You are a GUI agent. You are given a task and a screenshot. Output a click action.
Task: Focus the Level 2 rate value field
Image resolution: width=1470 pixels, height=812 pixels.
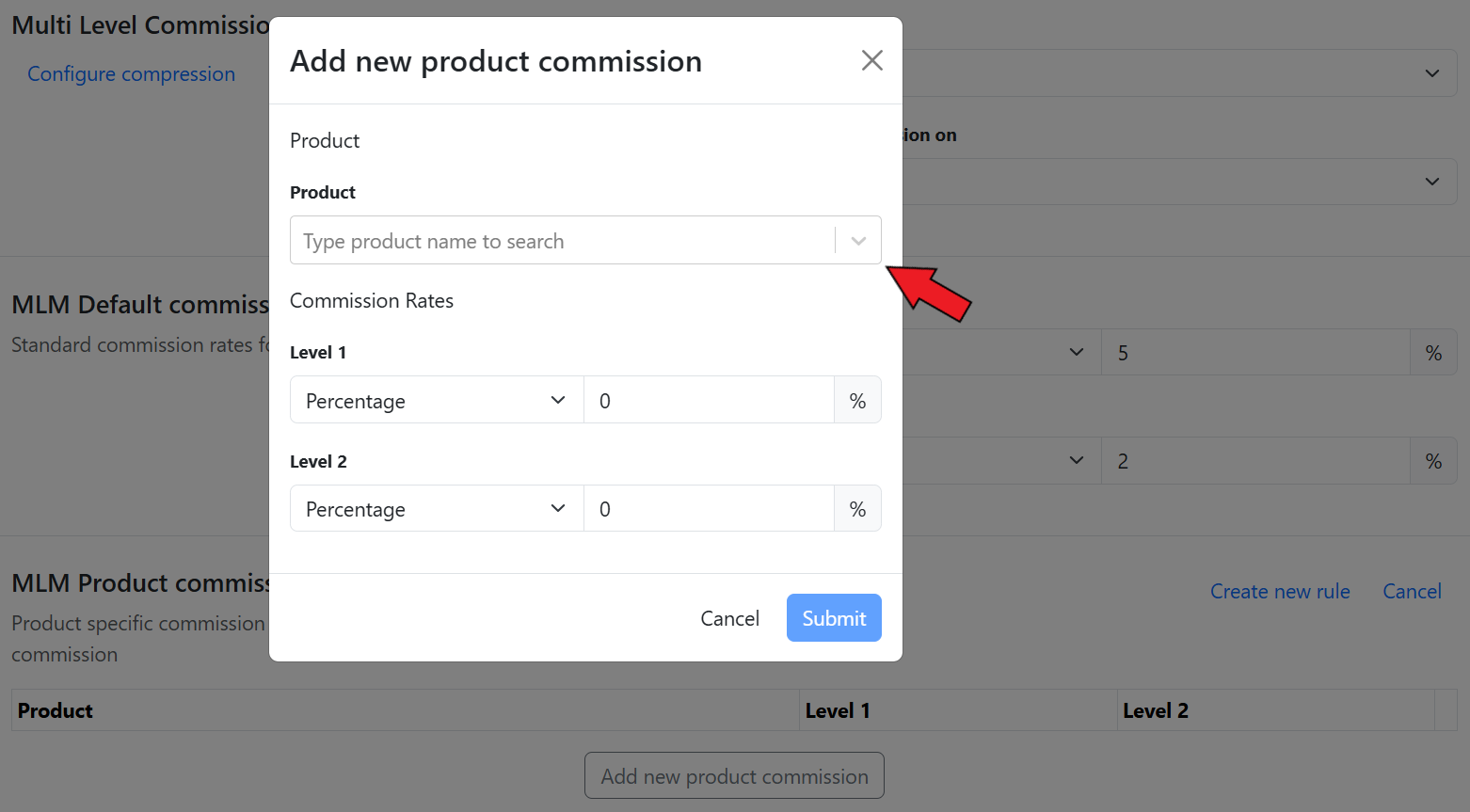(708, 509)
